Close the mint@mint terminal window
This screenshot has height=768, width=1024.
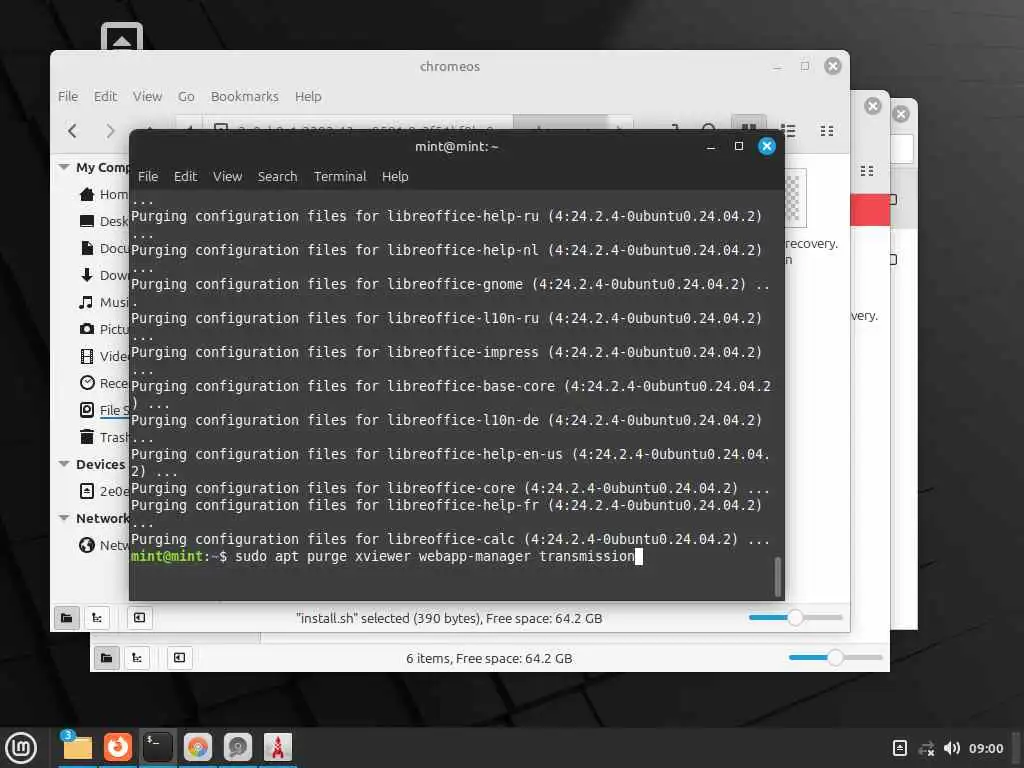[x=767, y=146]
